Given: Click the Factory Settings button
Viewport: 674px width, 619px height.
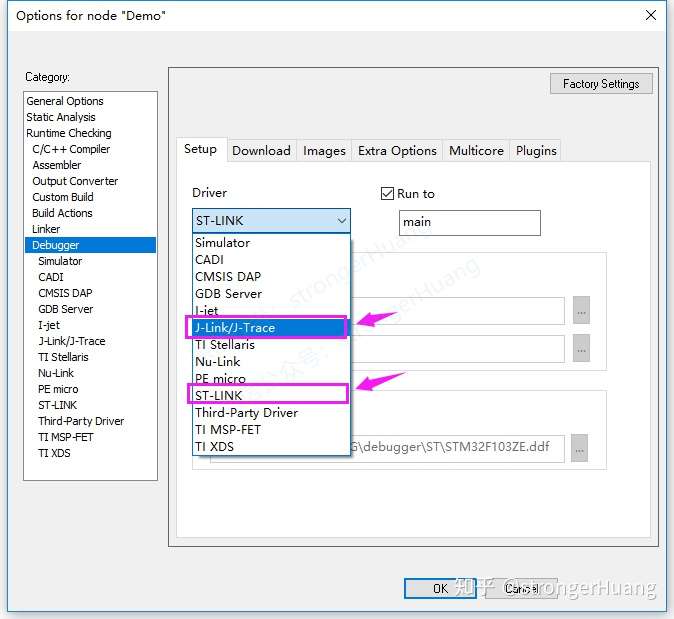Looking at the screenshot, I should pos(601,84).
